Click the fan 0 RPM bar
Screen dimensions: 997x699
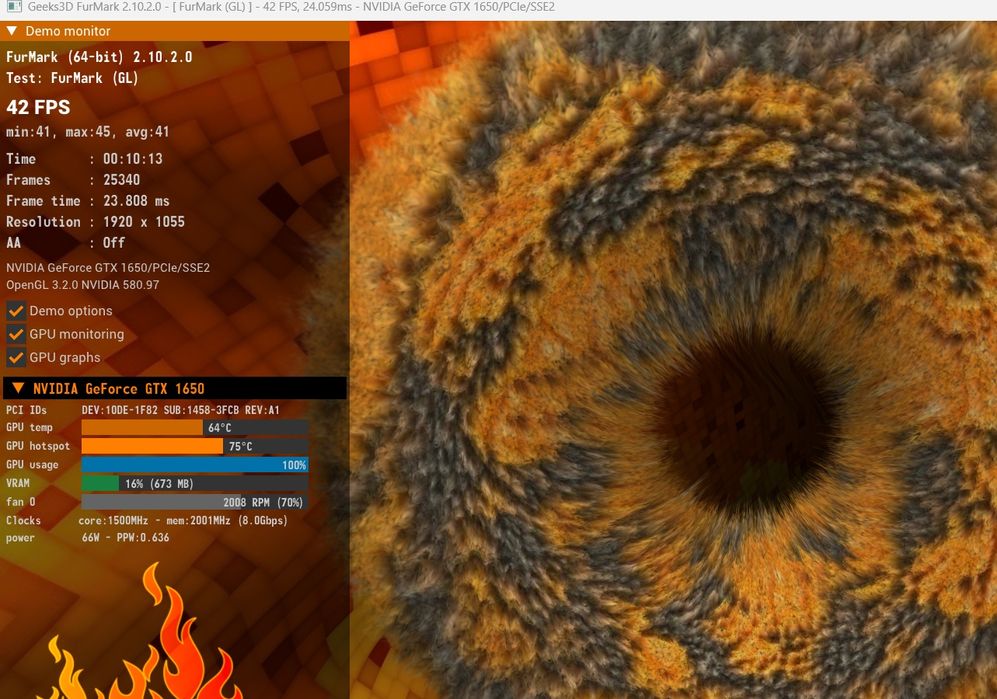pyautogui.click(x=195, y=502)
